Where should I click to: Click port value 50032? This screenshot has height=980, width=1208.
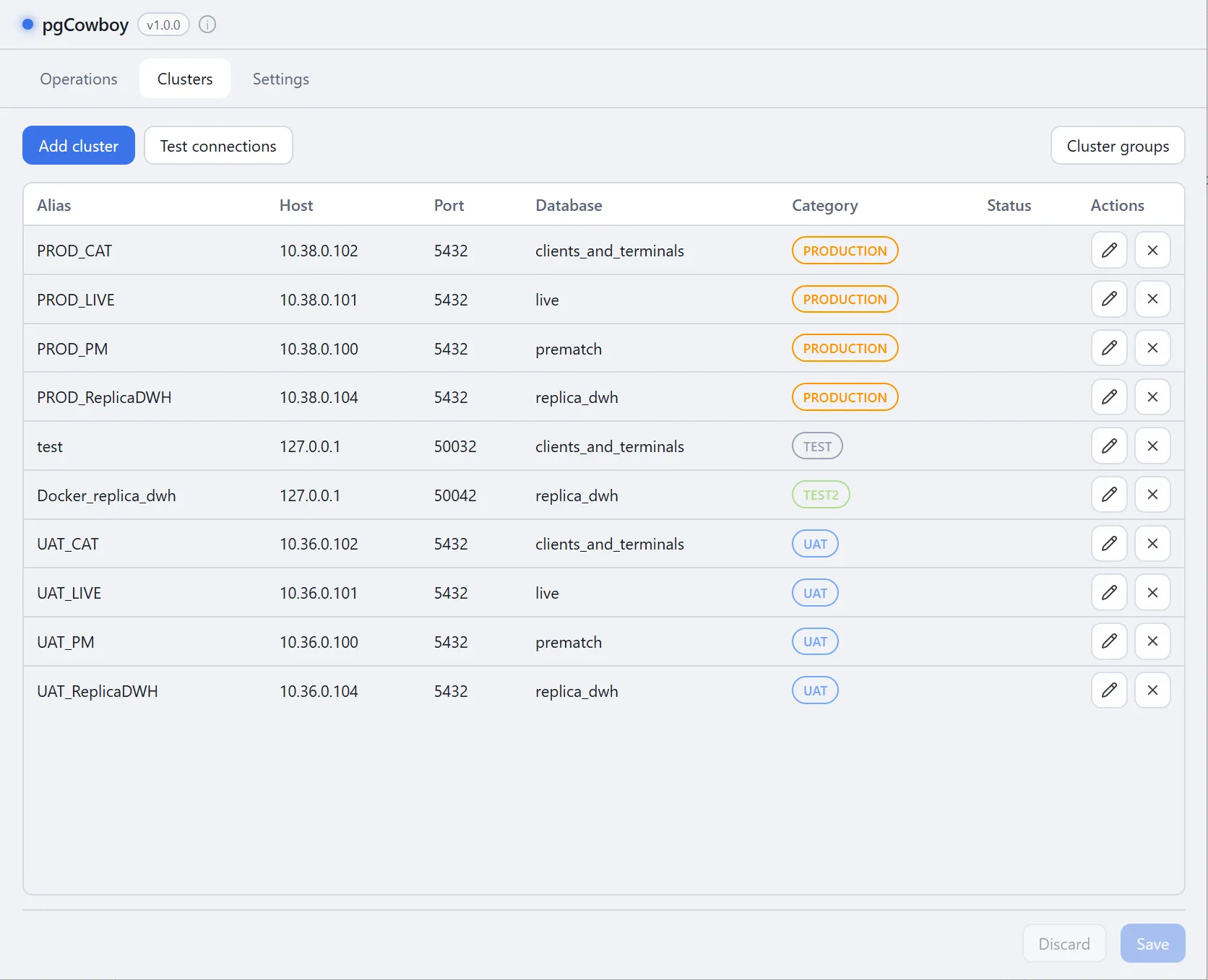pyautogui.click(x=455, y=446)
